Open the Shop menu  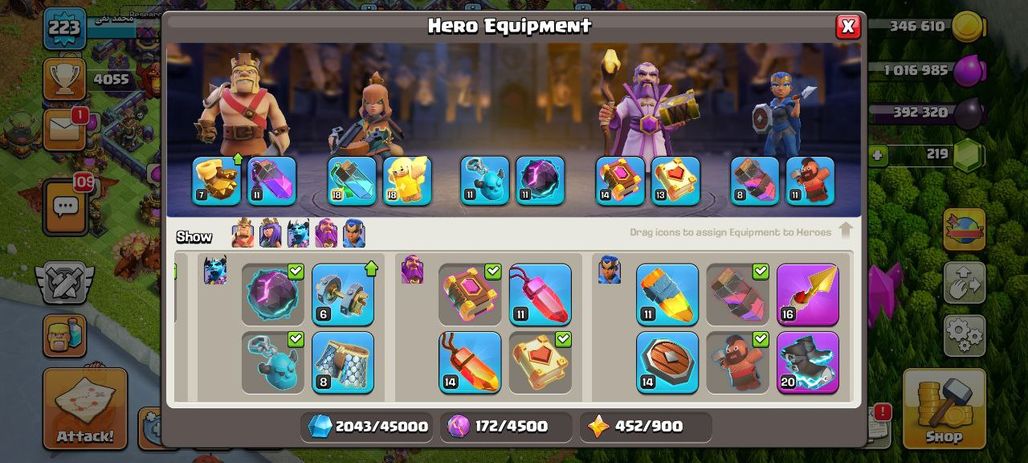click(944, 409)
